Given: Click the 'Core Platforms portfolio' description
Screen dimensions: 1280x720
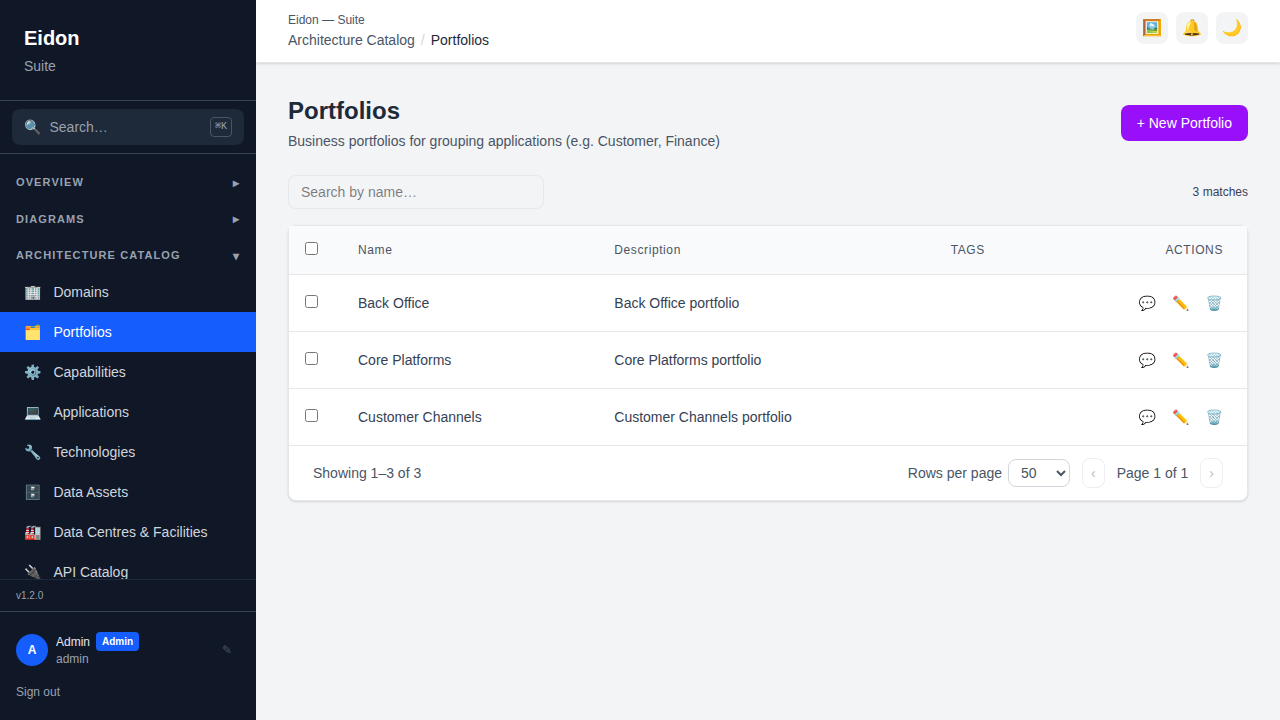Looking at the screenshot, I should tap(688, 360).
